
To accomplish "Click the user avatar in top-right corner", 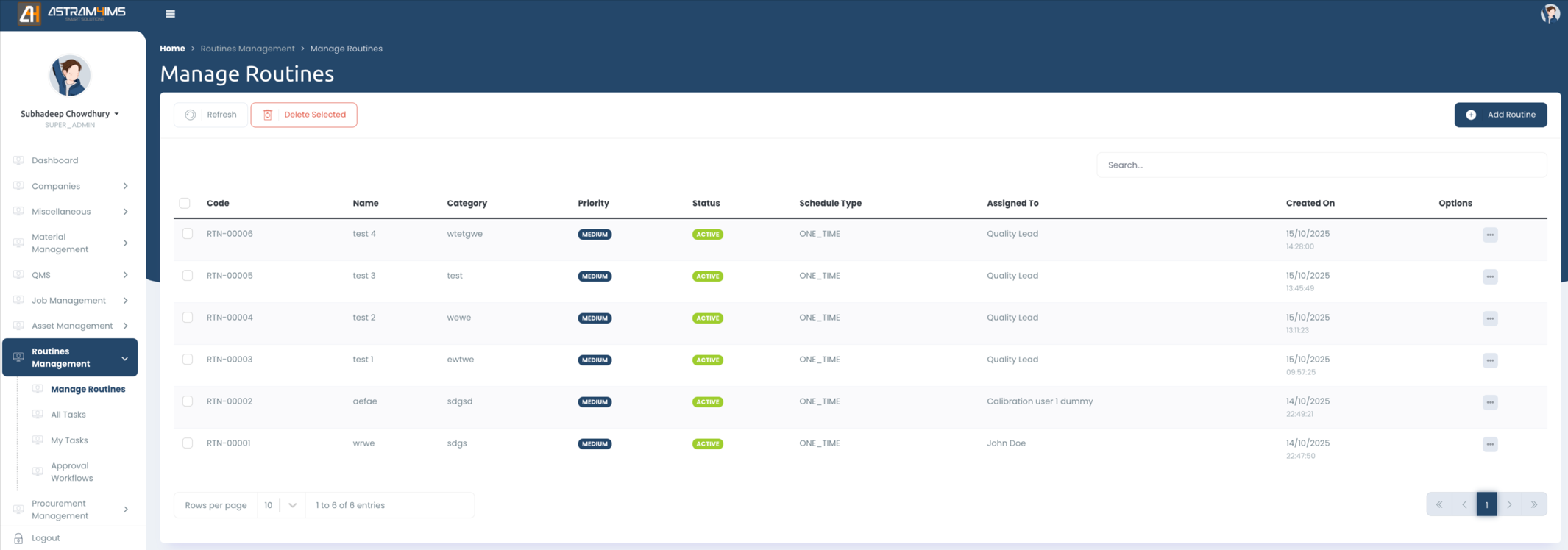I will 1550,14.
